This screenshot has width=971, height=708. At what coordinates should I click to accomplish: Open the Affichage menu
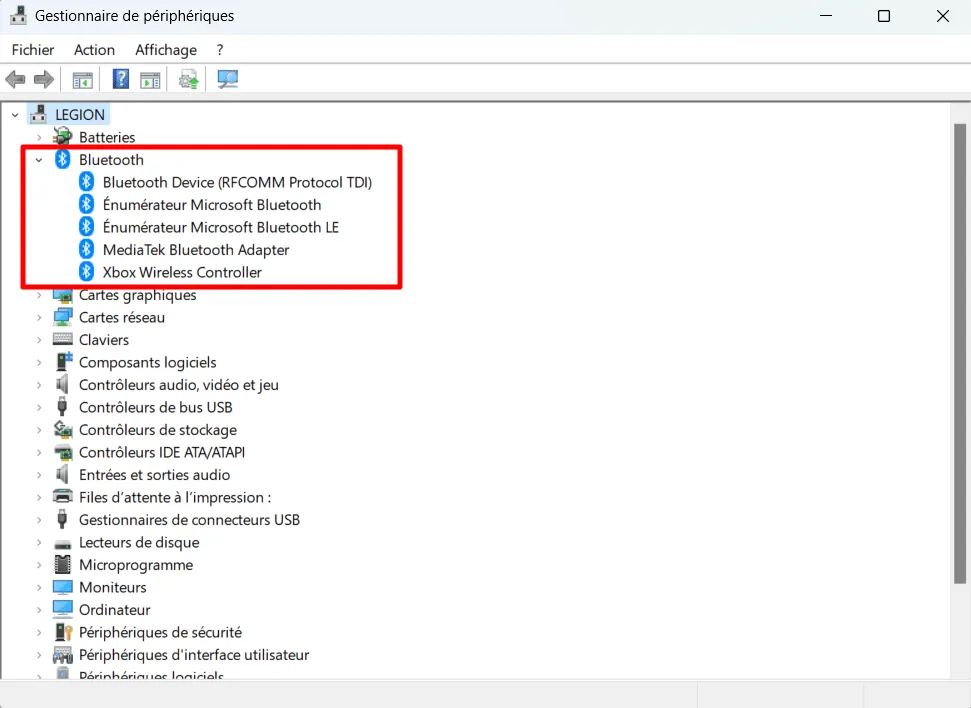tap(166, 50)
